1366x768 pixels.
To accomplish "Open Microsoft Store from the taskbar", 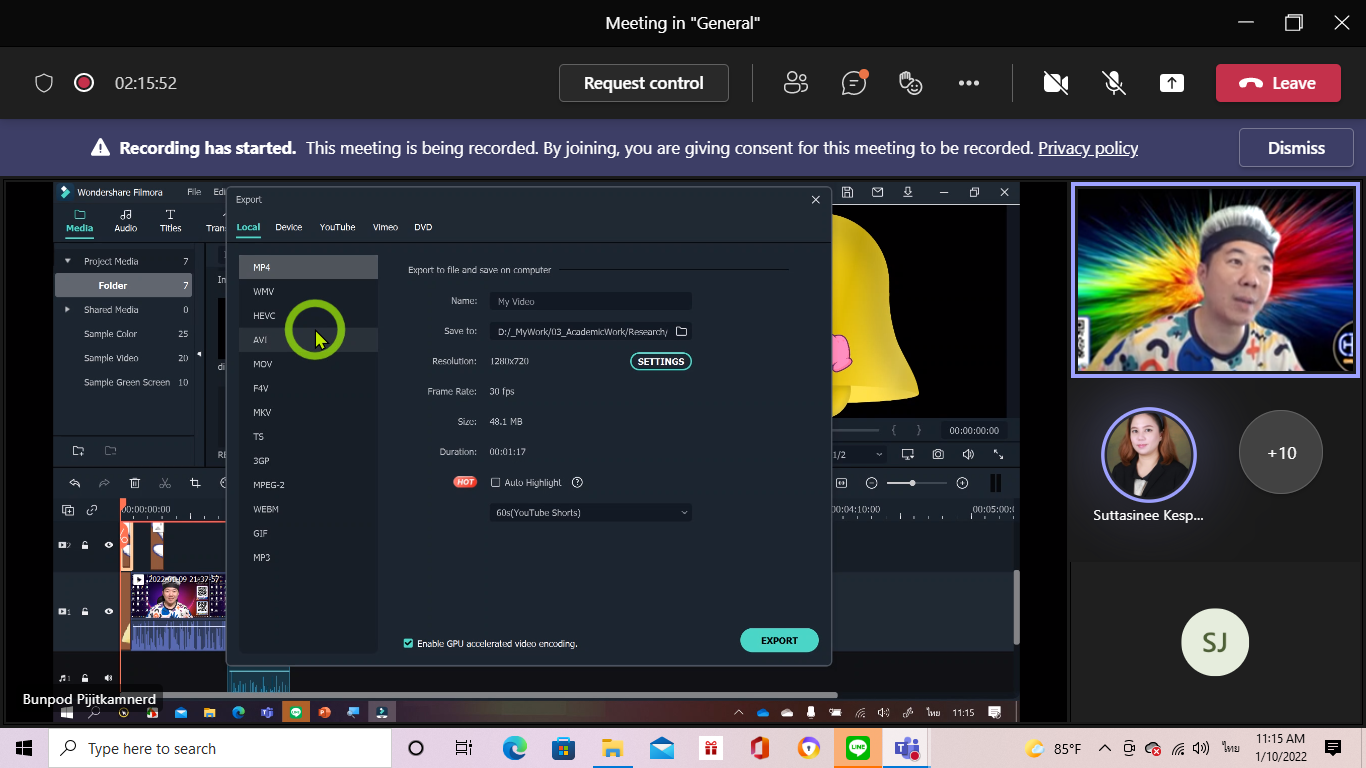I will pos(564,748).
